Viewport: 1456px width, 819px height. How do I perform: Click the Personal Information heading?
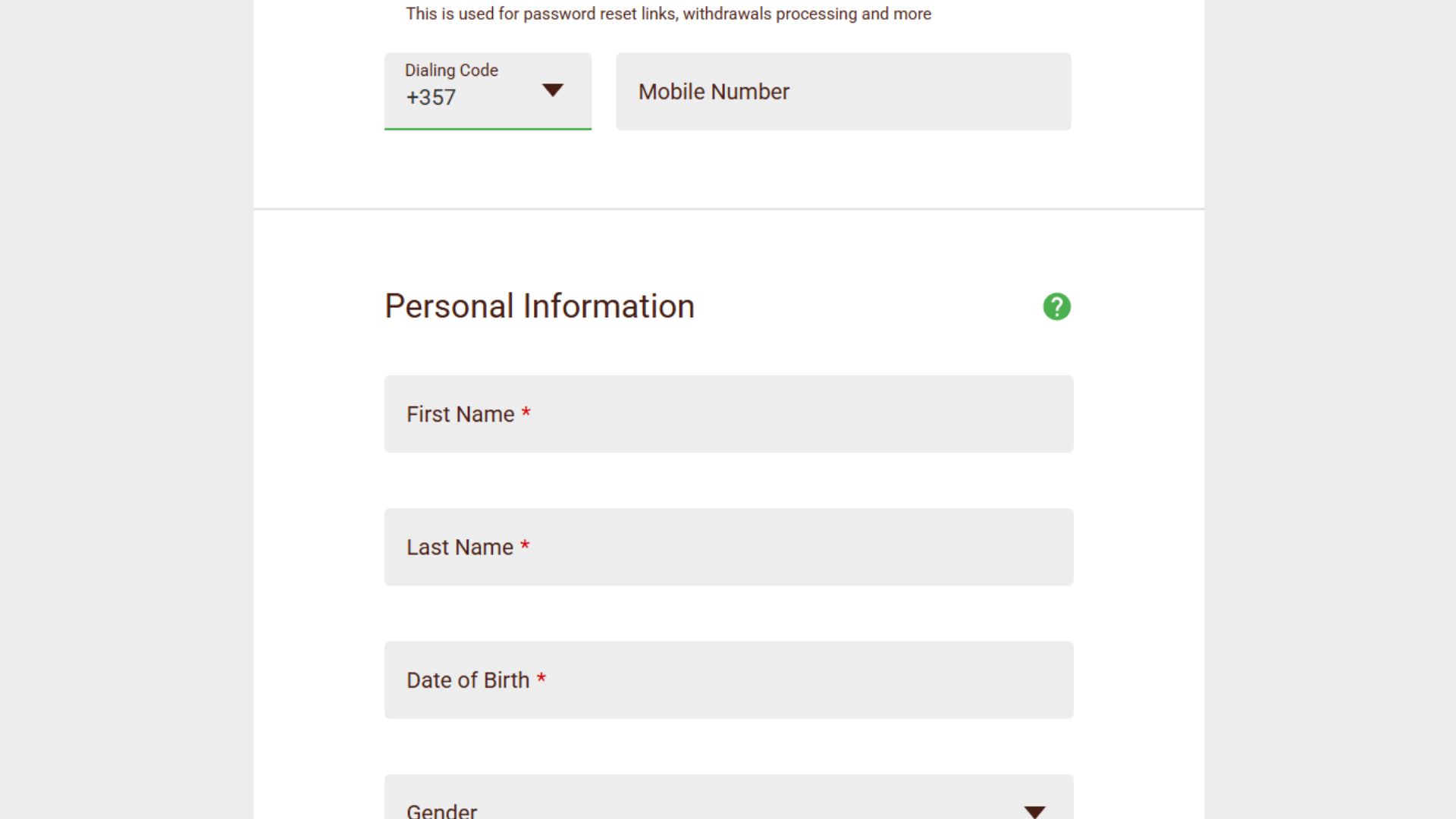pos(539,306)
